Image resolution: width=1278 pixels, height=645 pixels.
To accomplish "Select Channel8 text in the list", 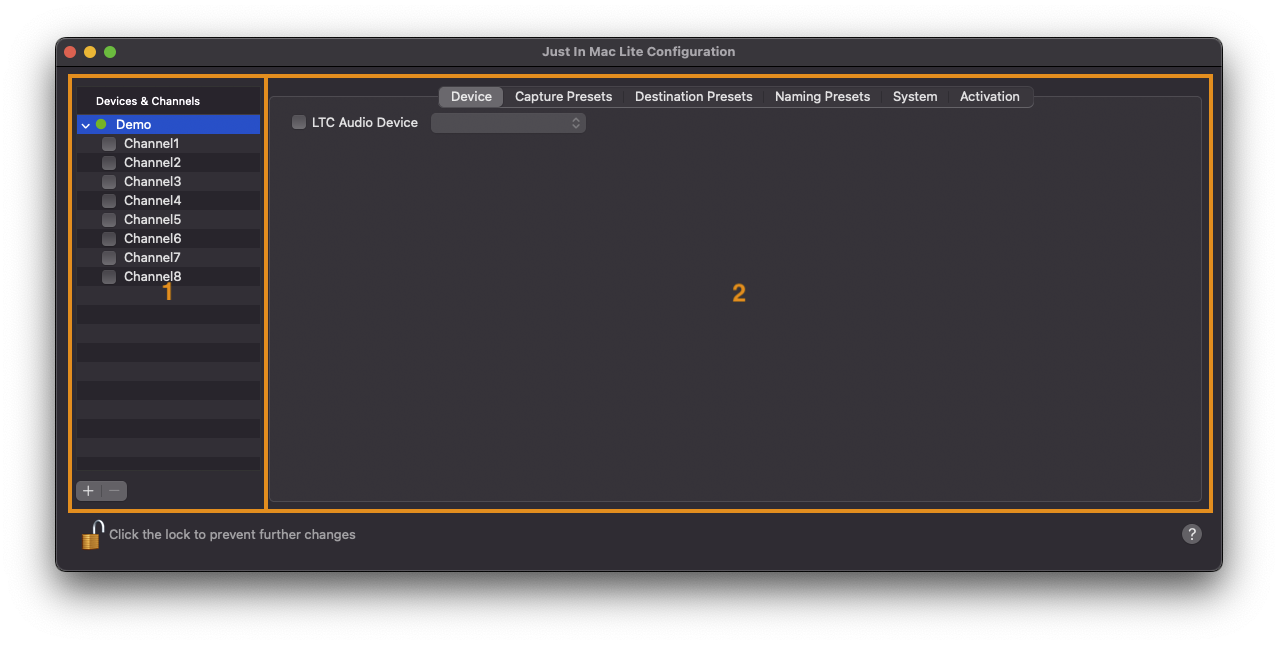I will pyautogui.click(x=152, y=276).
